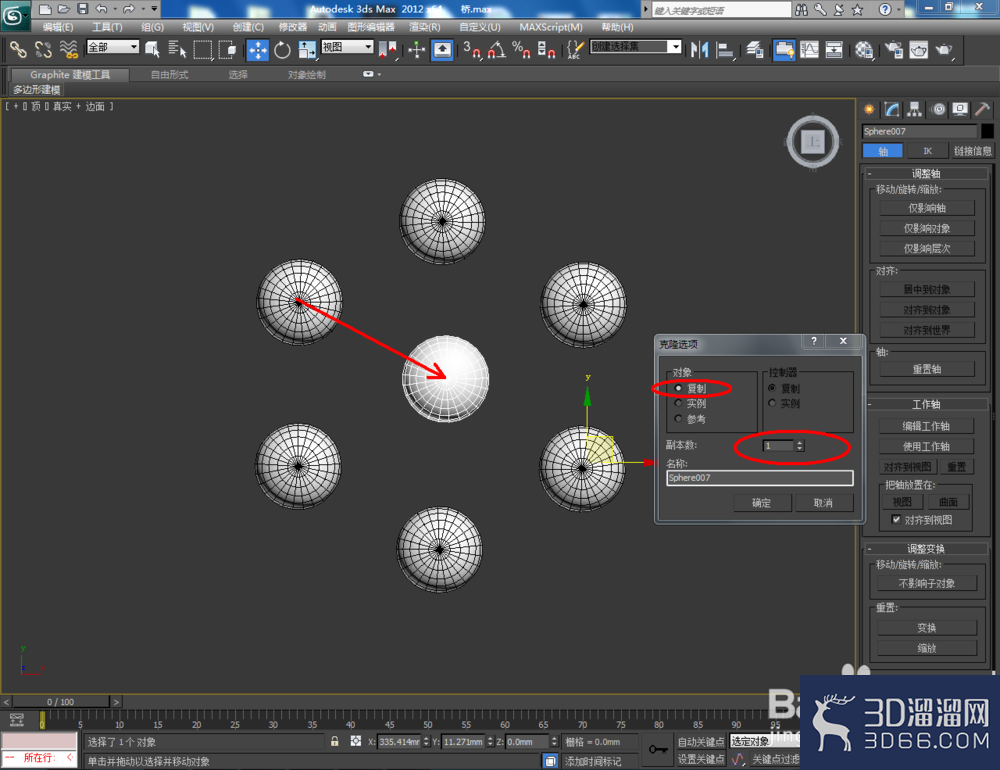Open the Rendering menu
1000x770 pixels.
[425, 27]
